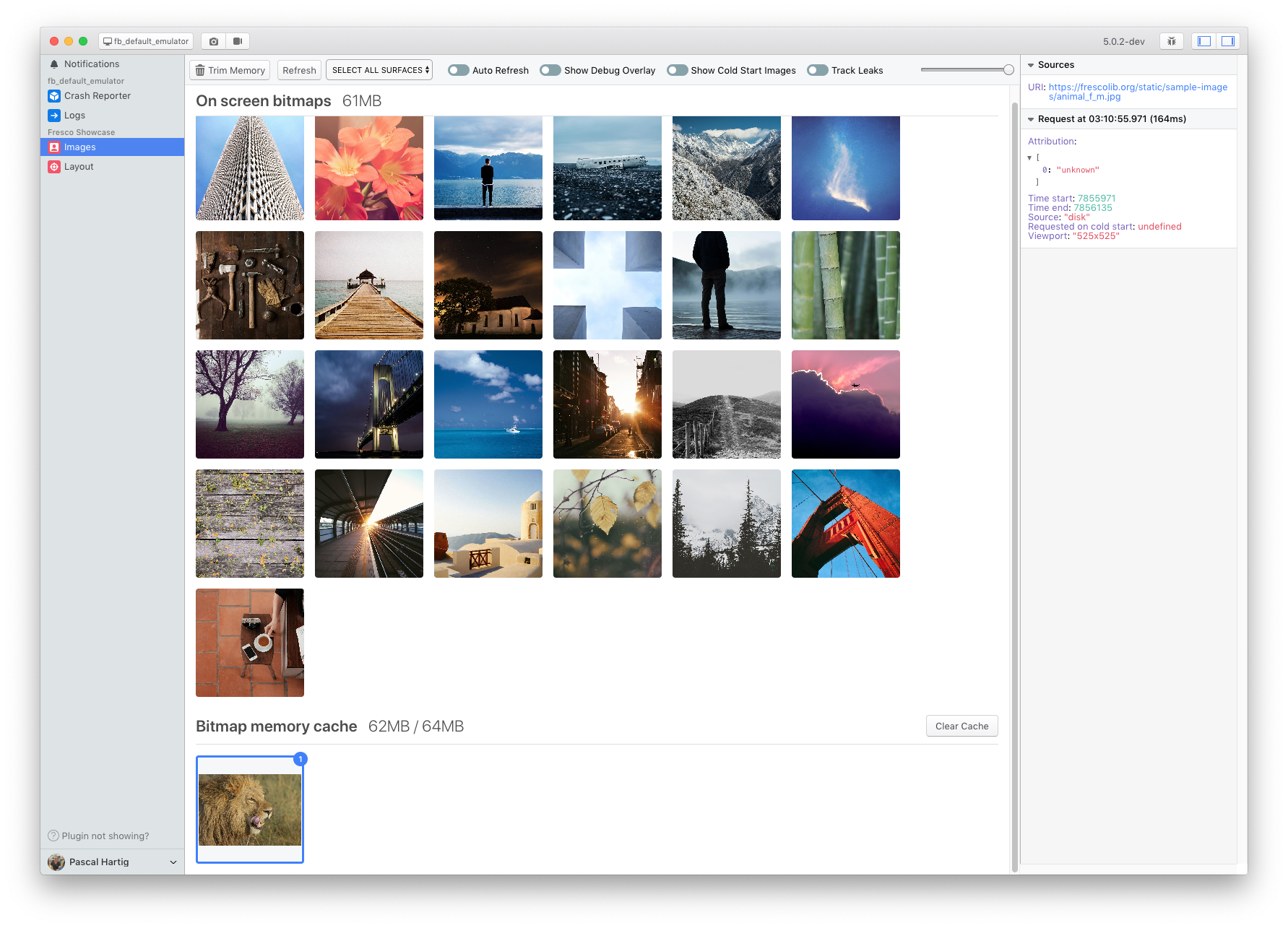This screenshot has height=928, width=1288.
Task: Select the lion thumbnail in memory cache
Action: tap(249, 808)
